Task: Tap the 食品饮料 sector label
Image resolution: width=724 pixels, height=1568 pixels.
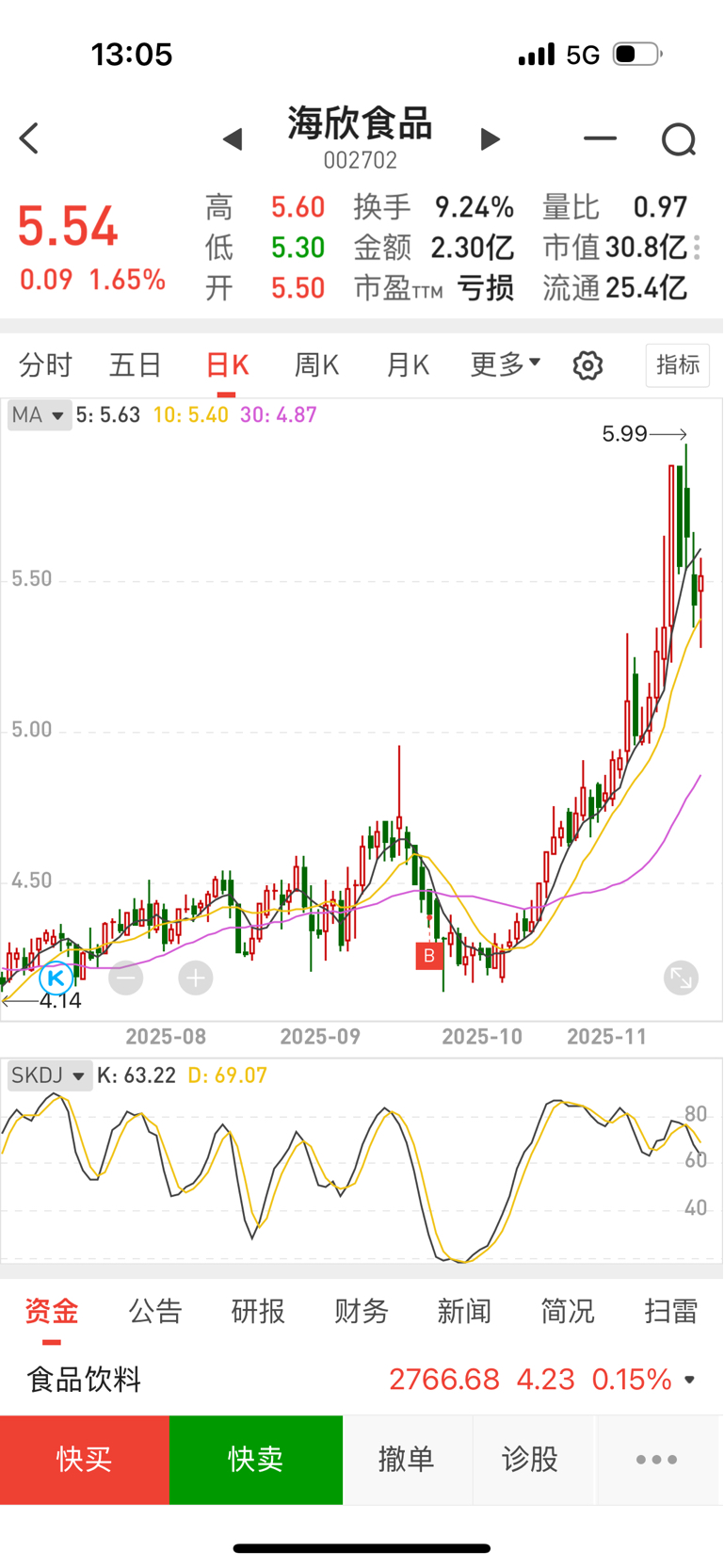Action: [84, 1380]
